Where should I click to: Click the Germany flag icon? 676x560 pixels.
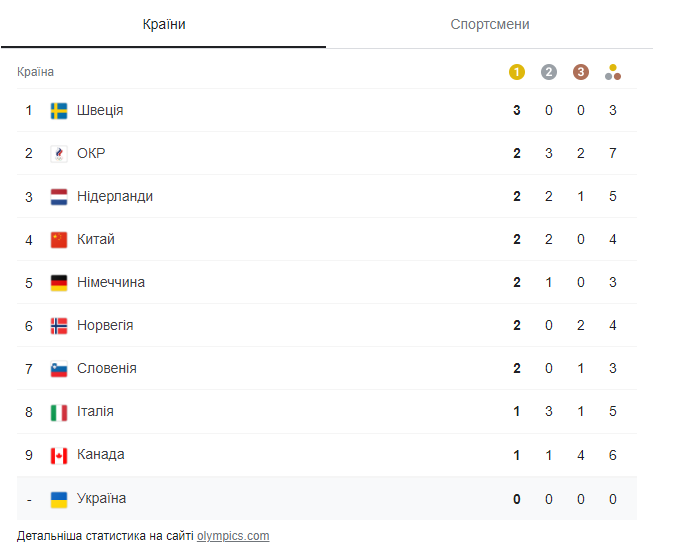click(x=59, y=283)
